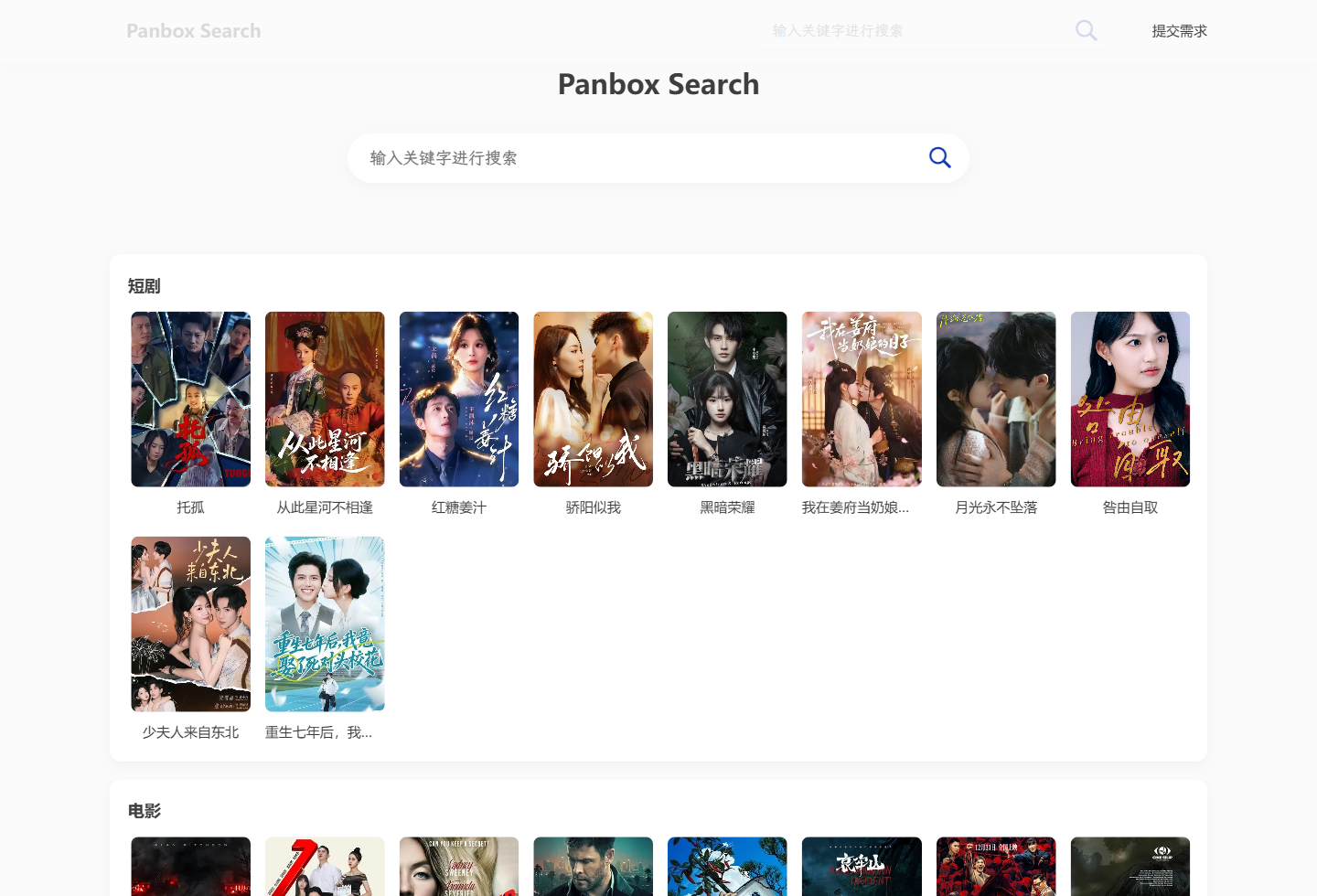Open the 骄阳似我 drama thumbnail
The height and width of the screenshot is (896, 1317).
coord(593,399)
